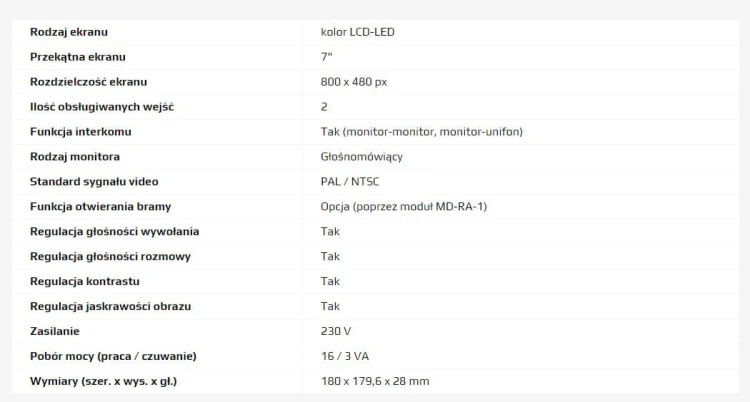This screenshot has height=402, width=750.
Task: Click the 'Funkcja interkomu' row label
Action: click(x=80, y=132)
